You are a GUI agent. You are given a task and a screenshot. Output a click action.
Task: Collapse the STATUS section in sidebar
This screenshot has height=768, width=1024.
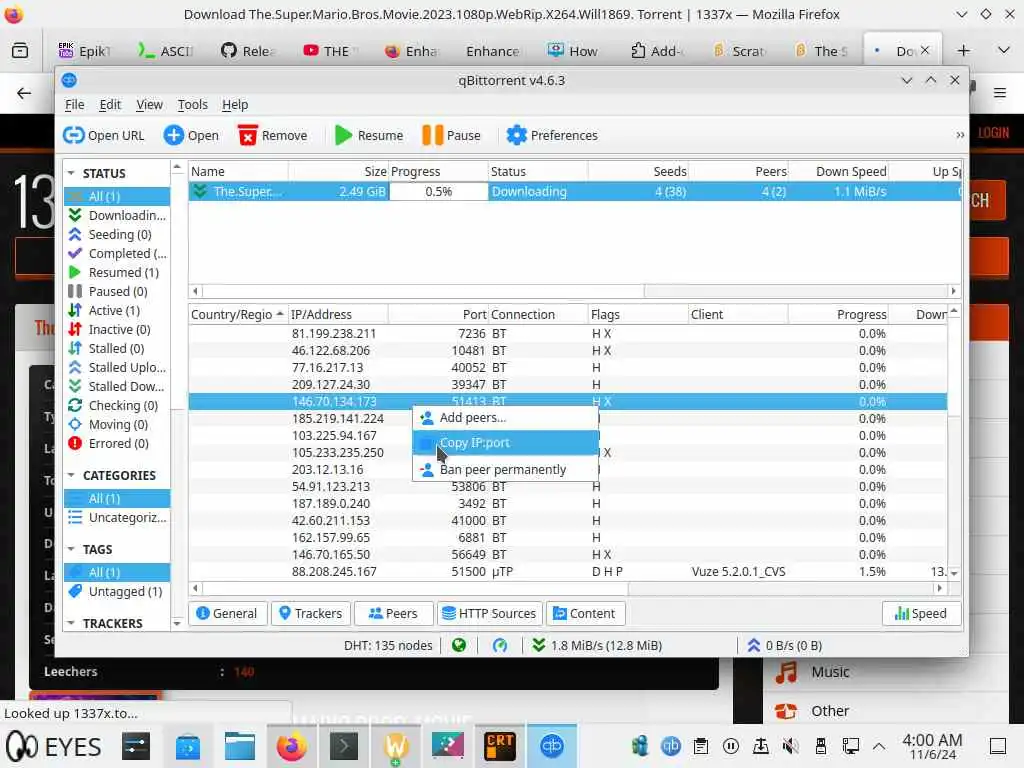click(71, 173)
